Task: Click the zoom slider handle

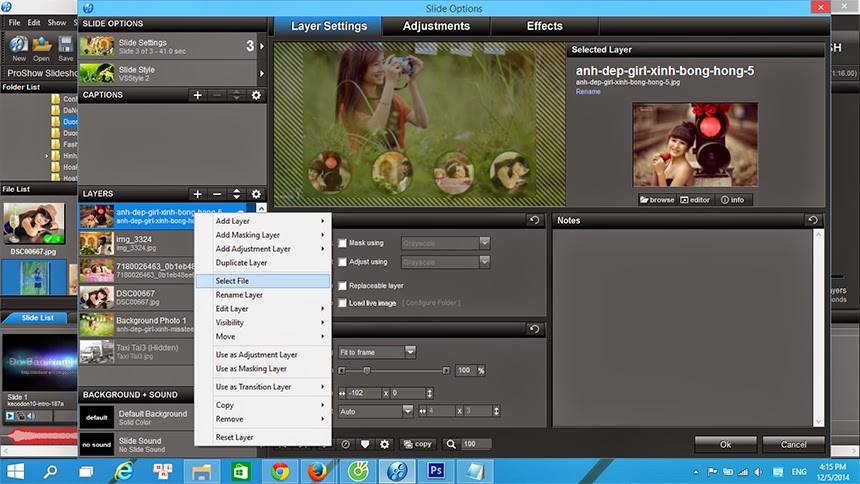Action: (367, 370)
